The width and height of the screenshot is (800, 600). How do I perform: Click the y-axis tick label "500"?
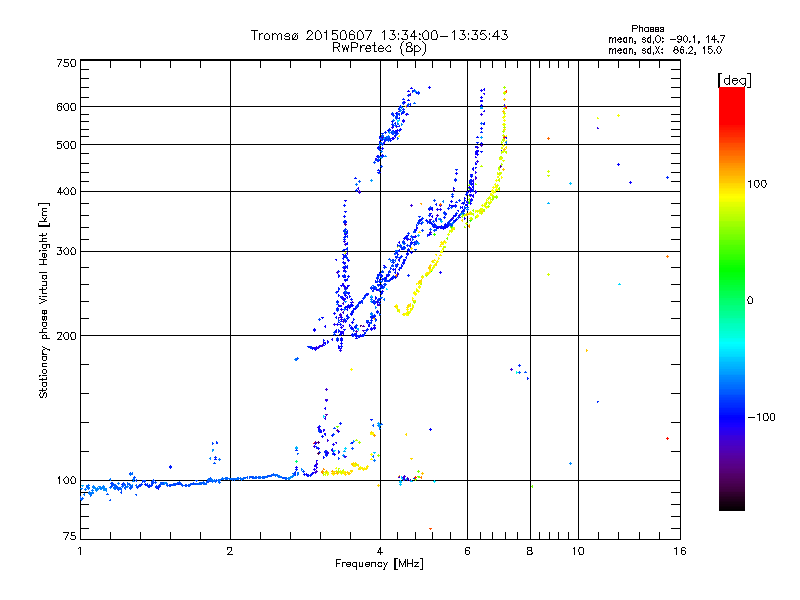(66, 145)
